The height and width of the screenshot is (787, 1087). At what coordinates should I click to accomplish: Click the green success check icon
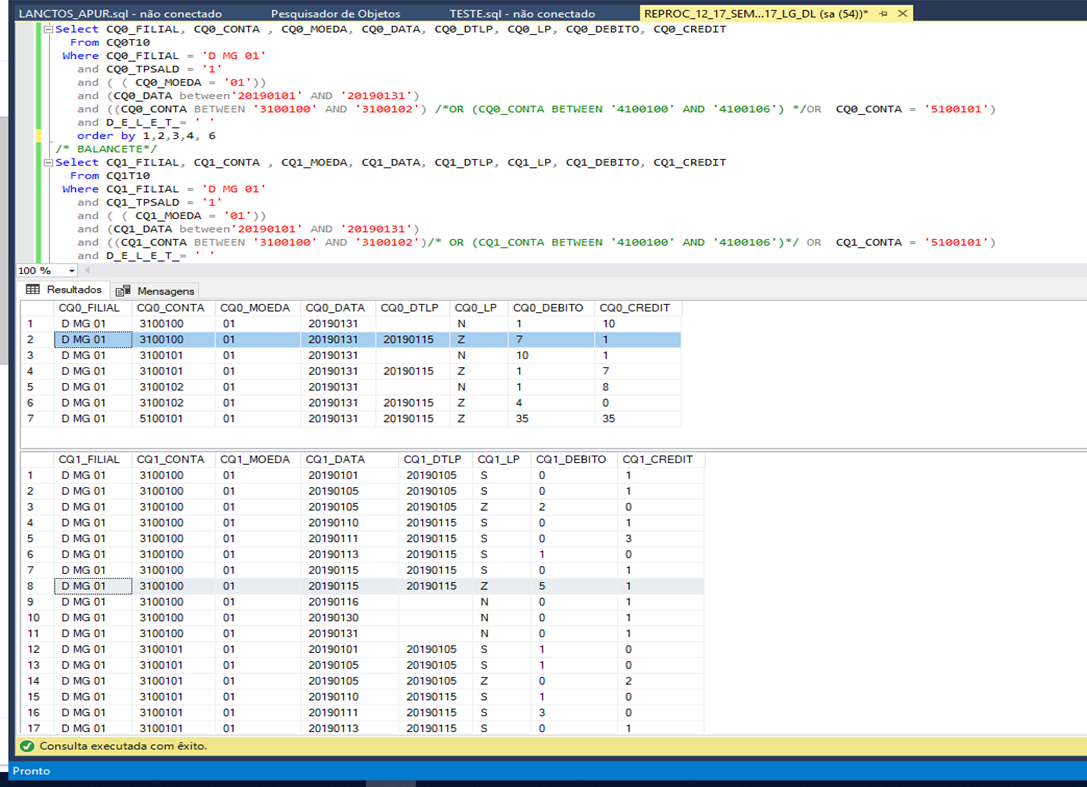click(x=27, y=746)
